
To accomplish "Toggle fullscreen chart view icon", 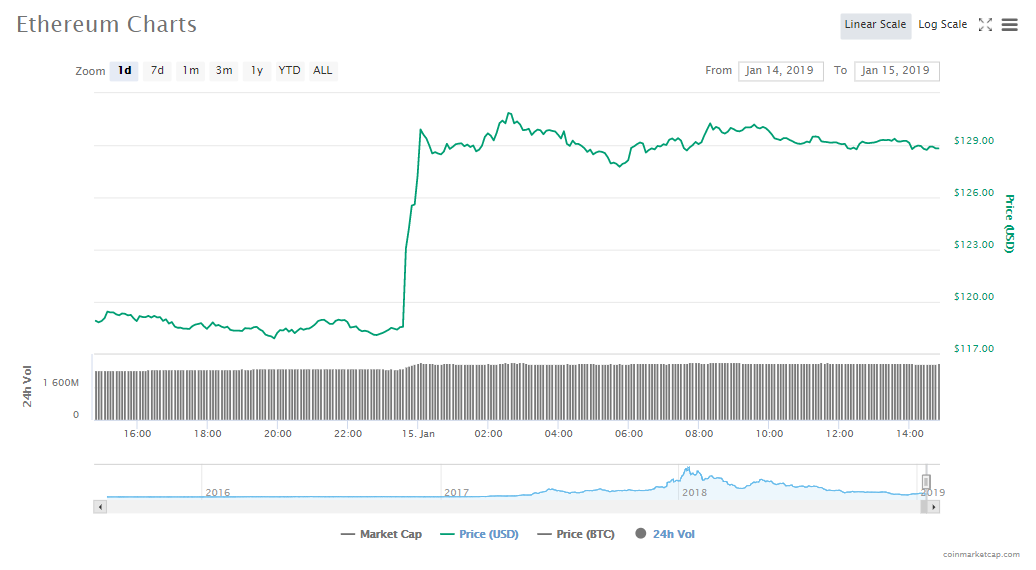I will click(985, 25).
